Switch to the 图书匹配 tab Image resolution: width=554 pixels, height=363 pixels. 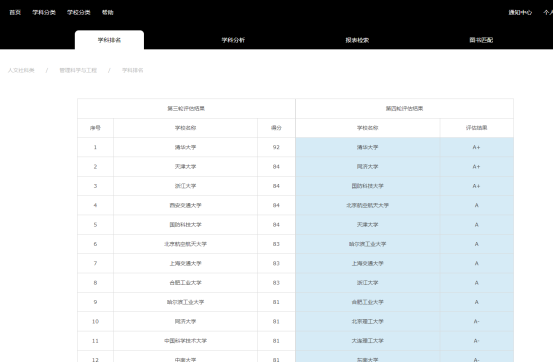[x=481, y=40]
